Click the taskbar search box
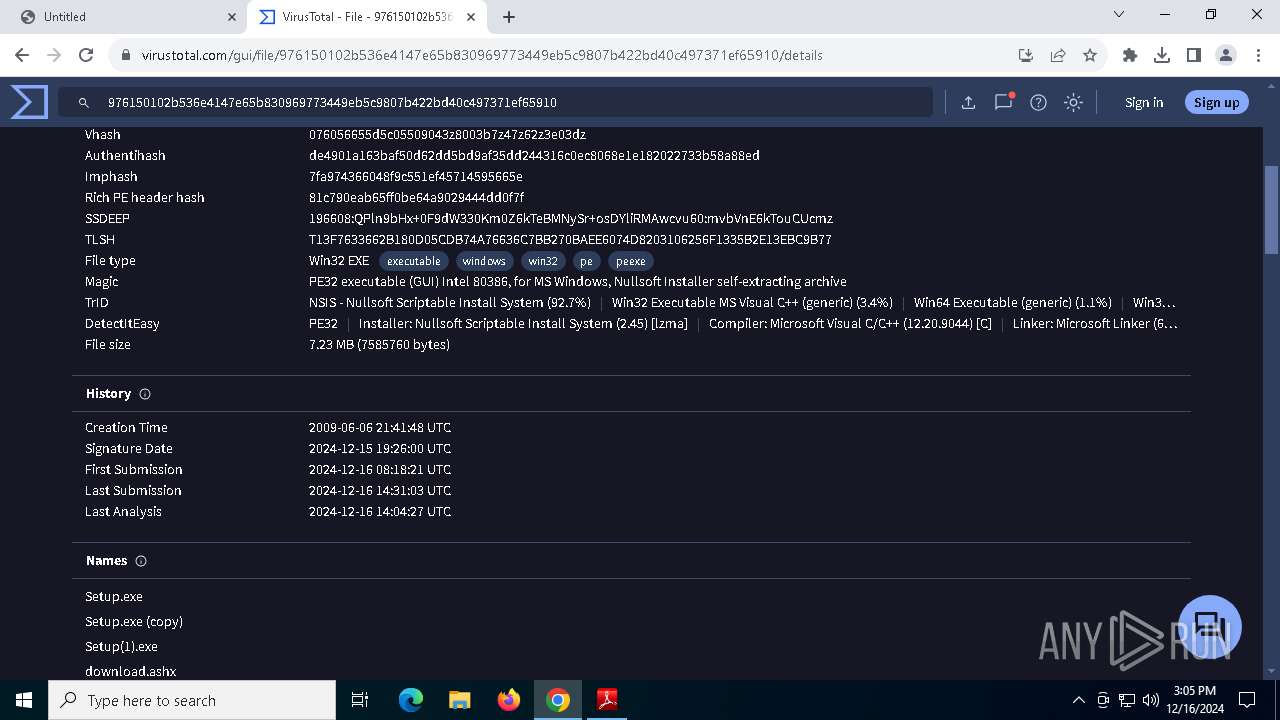Viewport: 1280px width, 720px height. [x=192, y=700]
